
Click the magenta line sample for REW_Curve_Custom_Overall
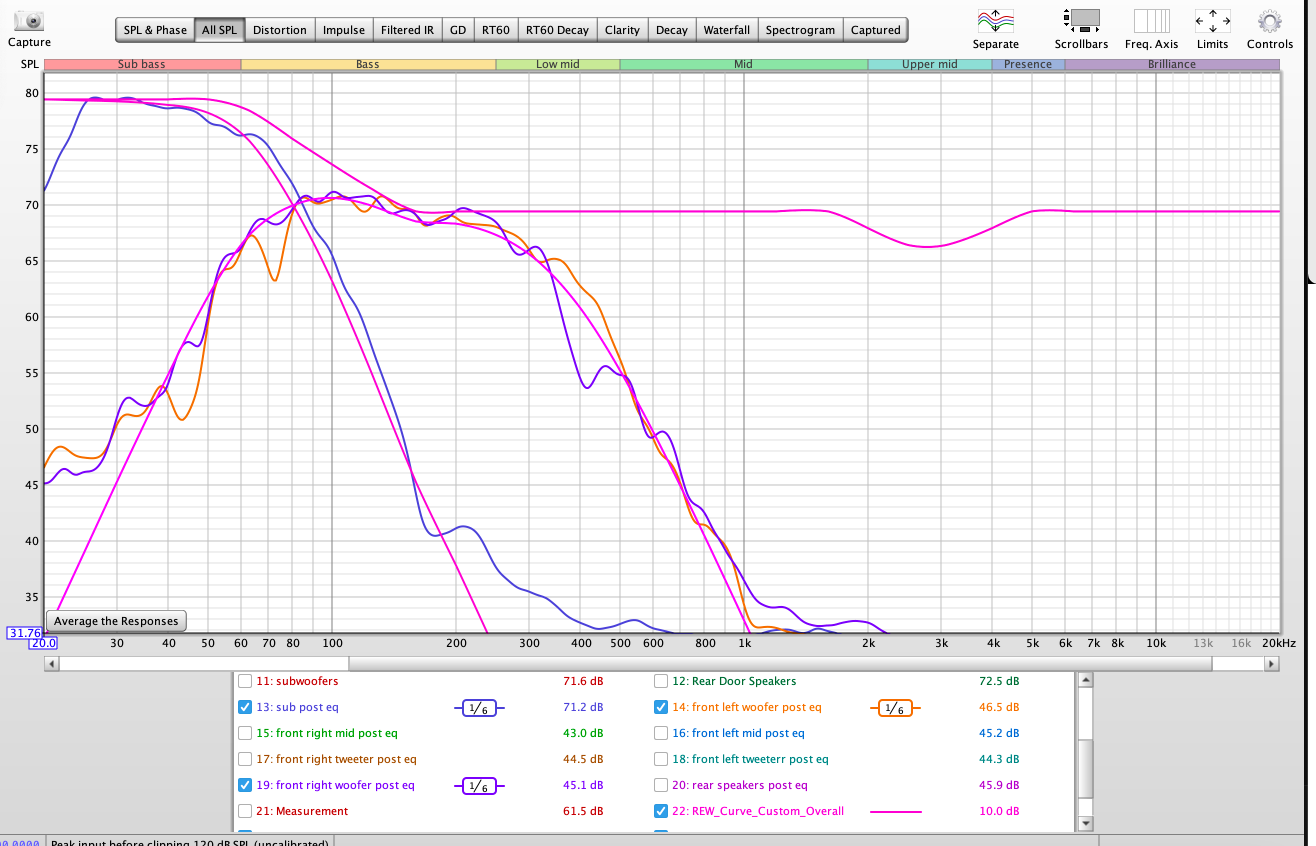click(895, 812)
